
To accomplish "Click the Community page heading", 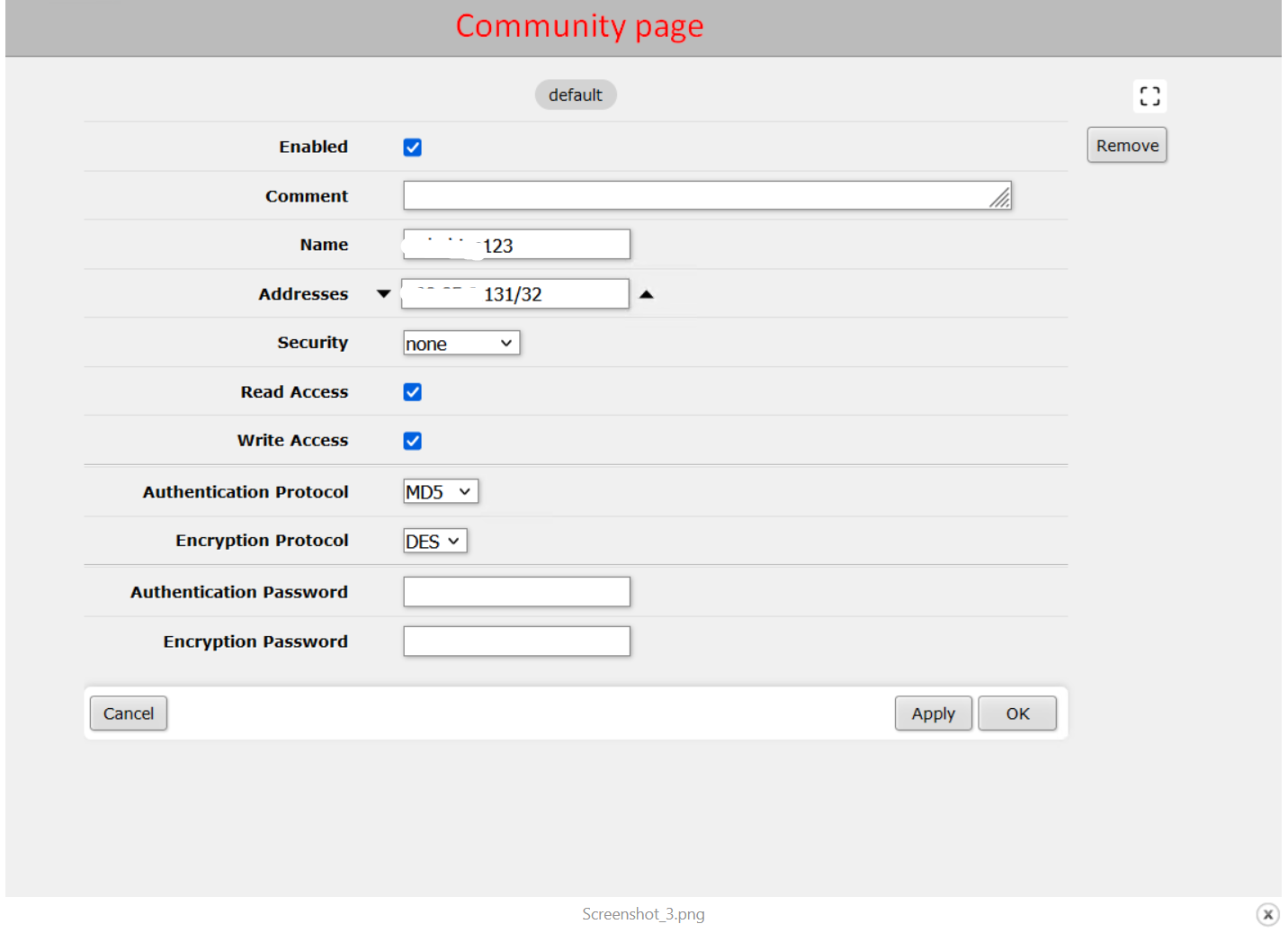I will [x=579, y=26].
